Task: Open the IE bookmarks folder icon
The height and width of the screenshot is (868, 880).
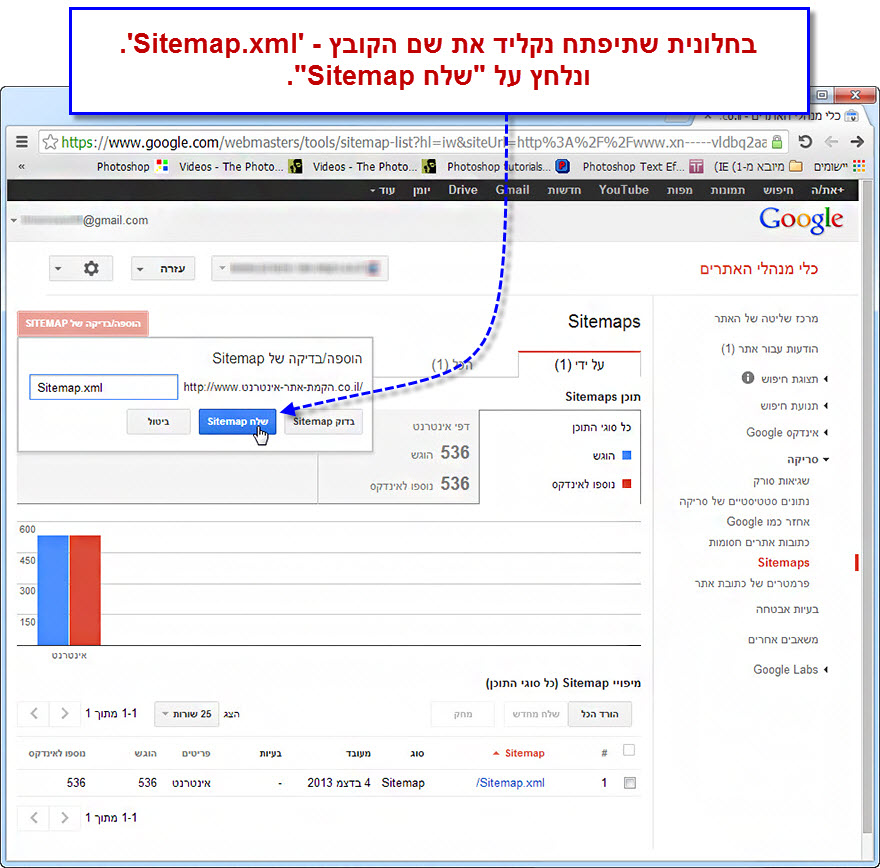Action: [x=795, y=166]
